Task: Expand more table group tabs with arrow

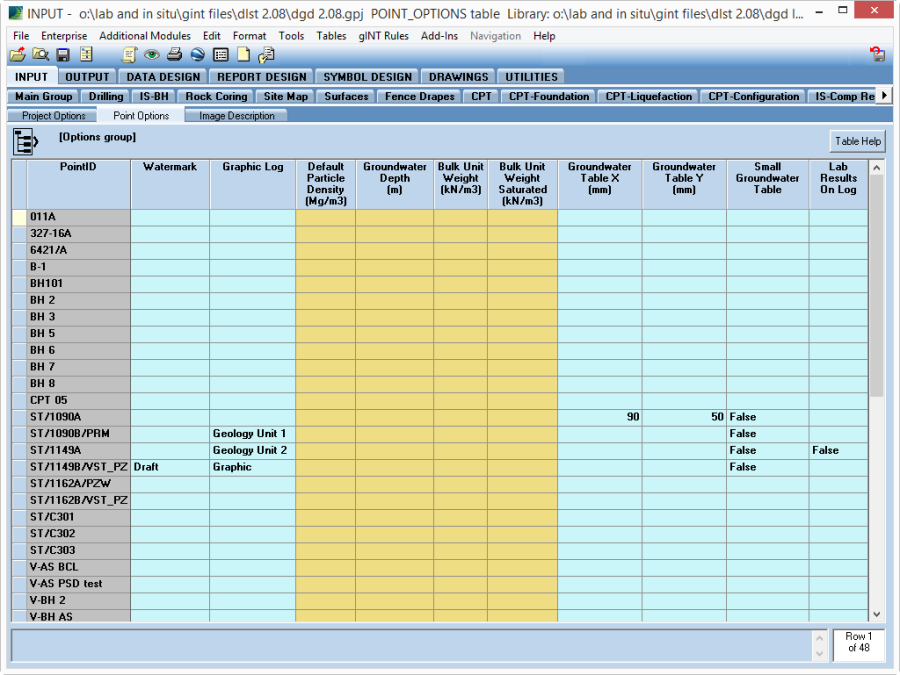Action: coord(884,96)
